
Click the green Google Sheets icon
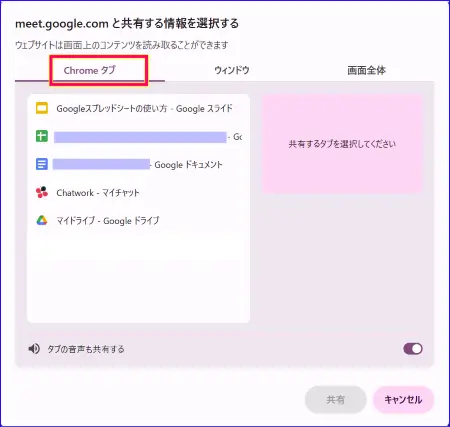(42, 136)
